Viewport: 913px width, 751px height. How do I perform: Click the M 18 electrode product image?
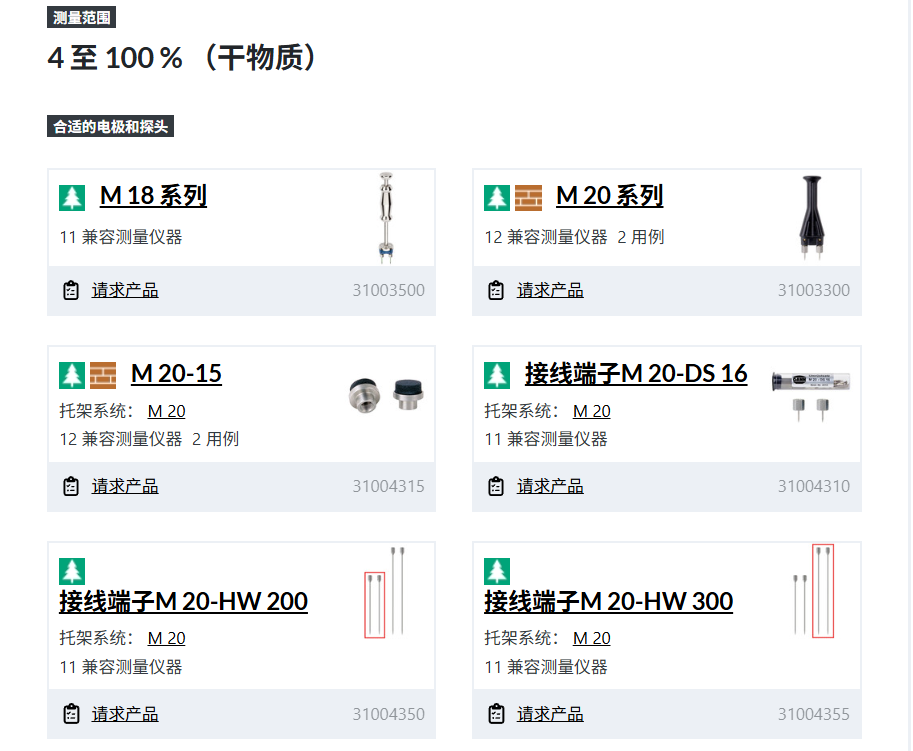385,218
